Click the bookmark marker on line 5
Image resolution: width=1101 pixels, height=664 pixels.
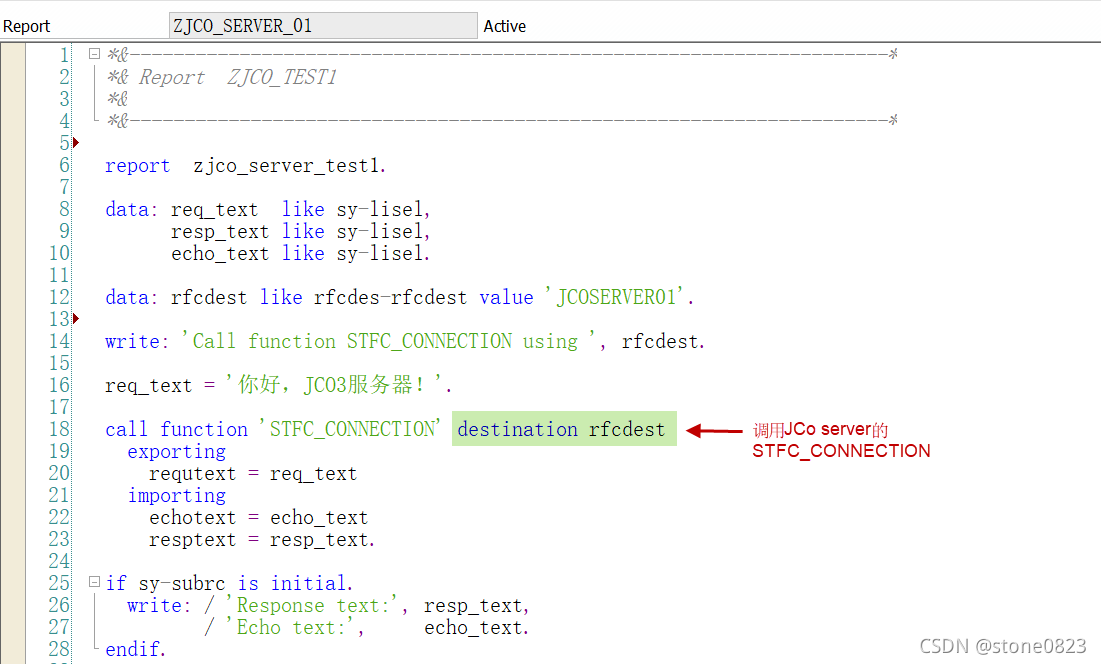76,143
